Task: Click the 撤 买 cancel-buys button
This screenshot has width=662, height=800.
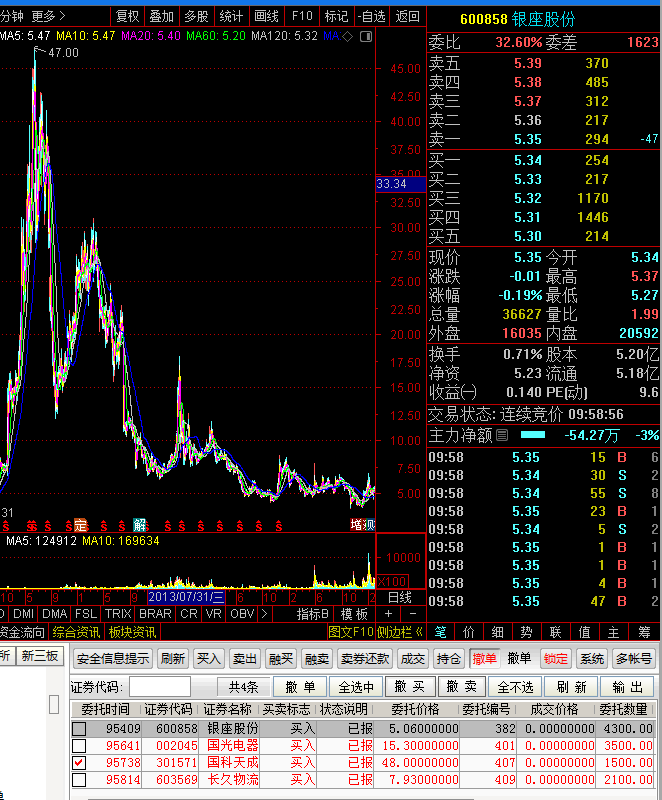Action: point(410,687)
